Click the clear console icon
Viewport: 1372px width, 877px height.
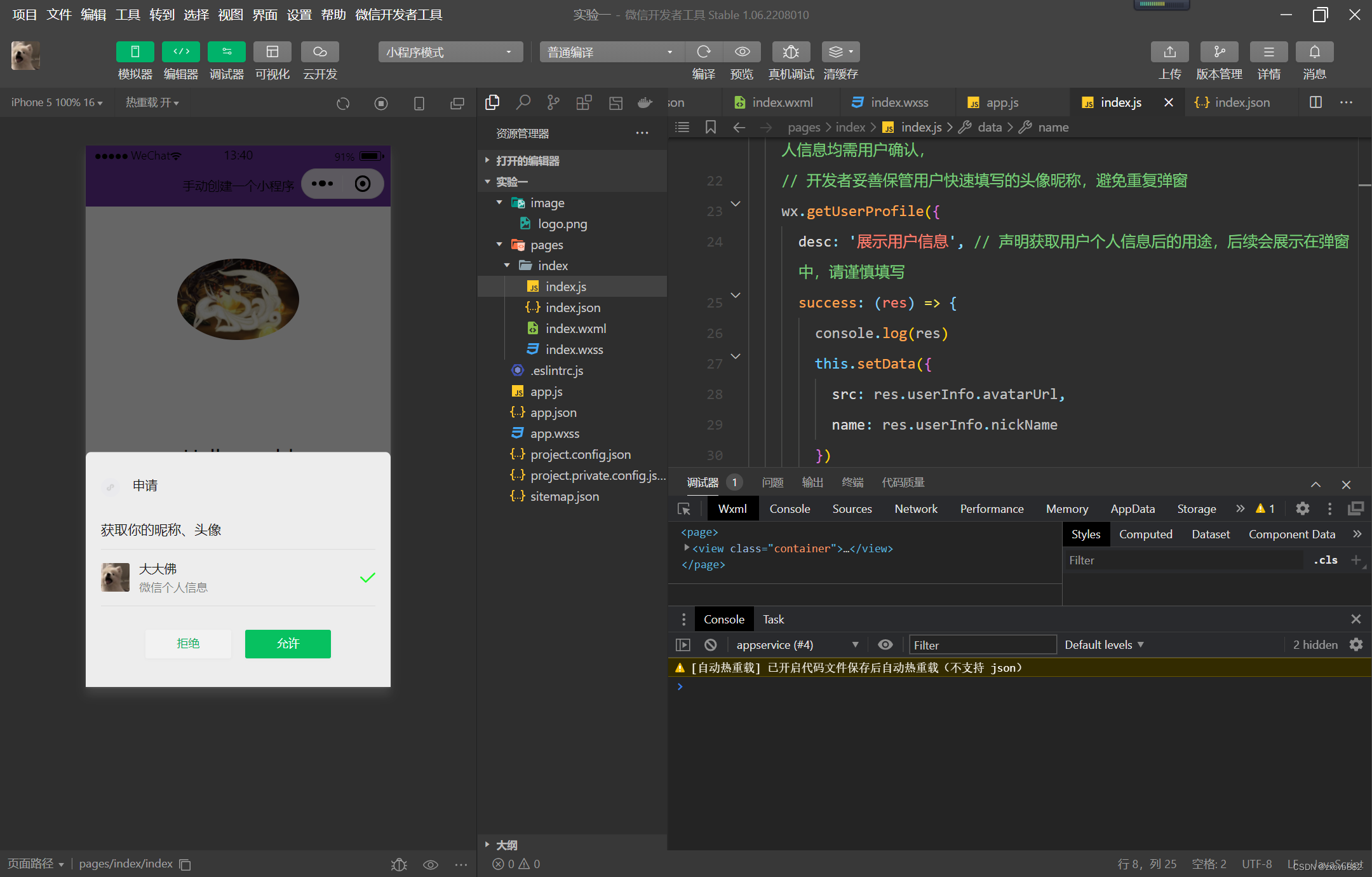click(x=711, y=645)
